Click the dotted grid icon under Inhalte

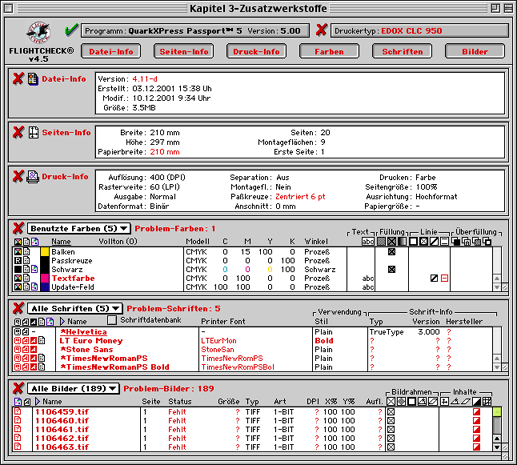(487, 401)
